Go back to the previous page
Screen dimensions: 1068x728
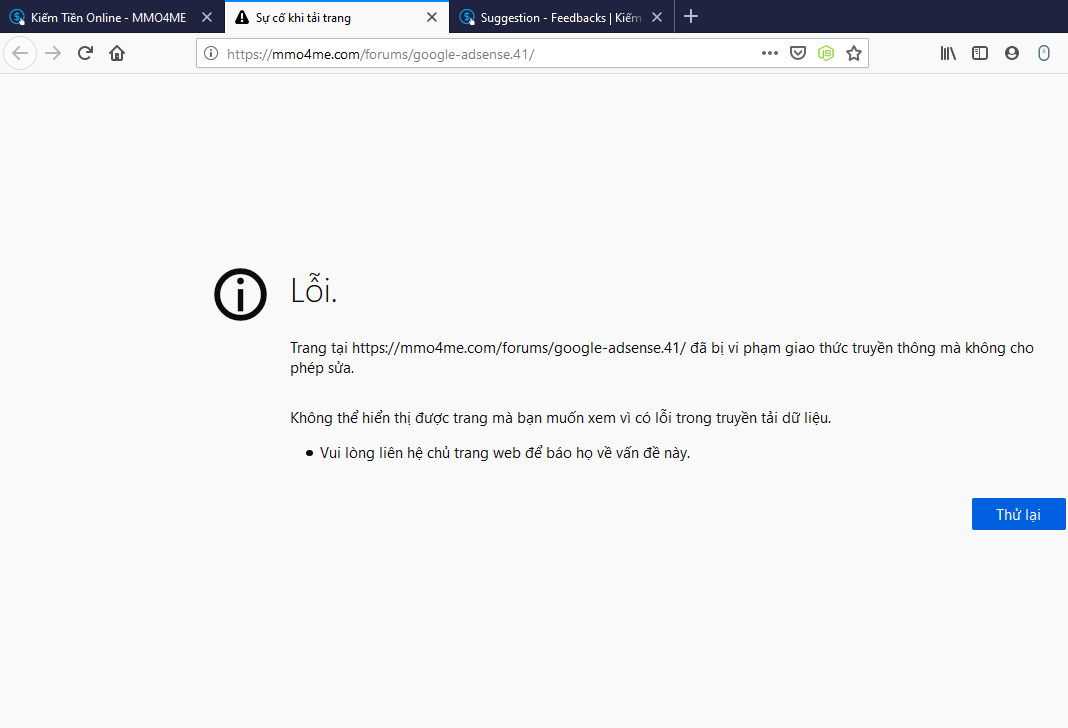[x=20, y=53]
